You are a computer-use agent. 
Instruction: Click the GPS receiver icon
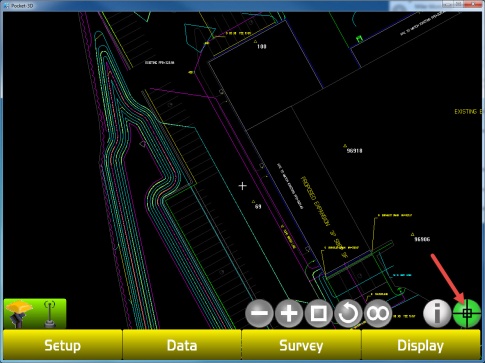(19, 314)
